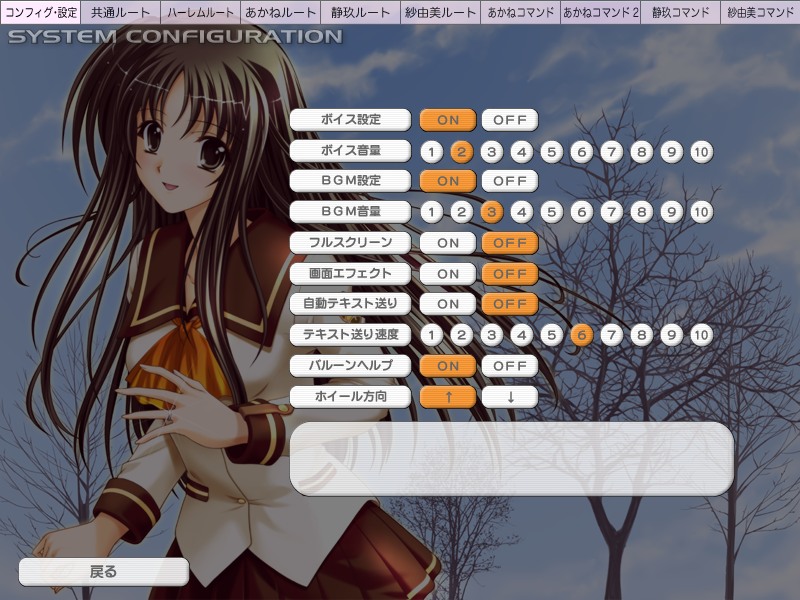This screenshot has width=800, height=600.
Task: Set テキスト送り速度 to 8
Action: click(x=642, y=335)
